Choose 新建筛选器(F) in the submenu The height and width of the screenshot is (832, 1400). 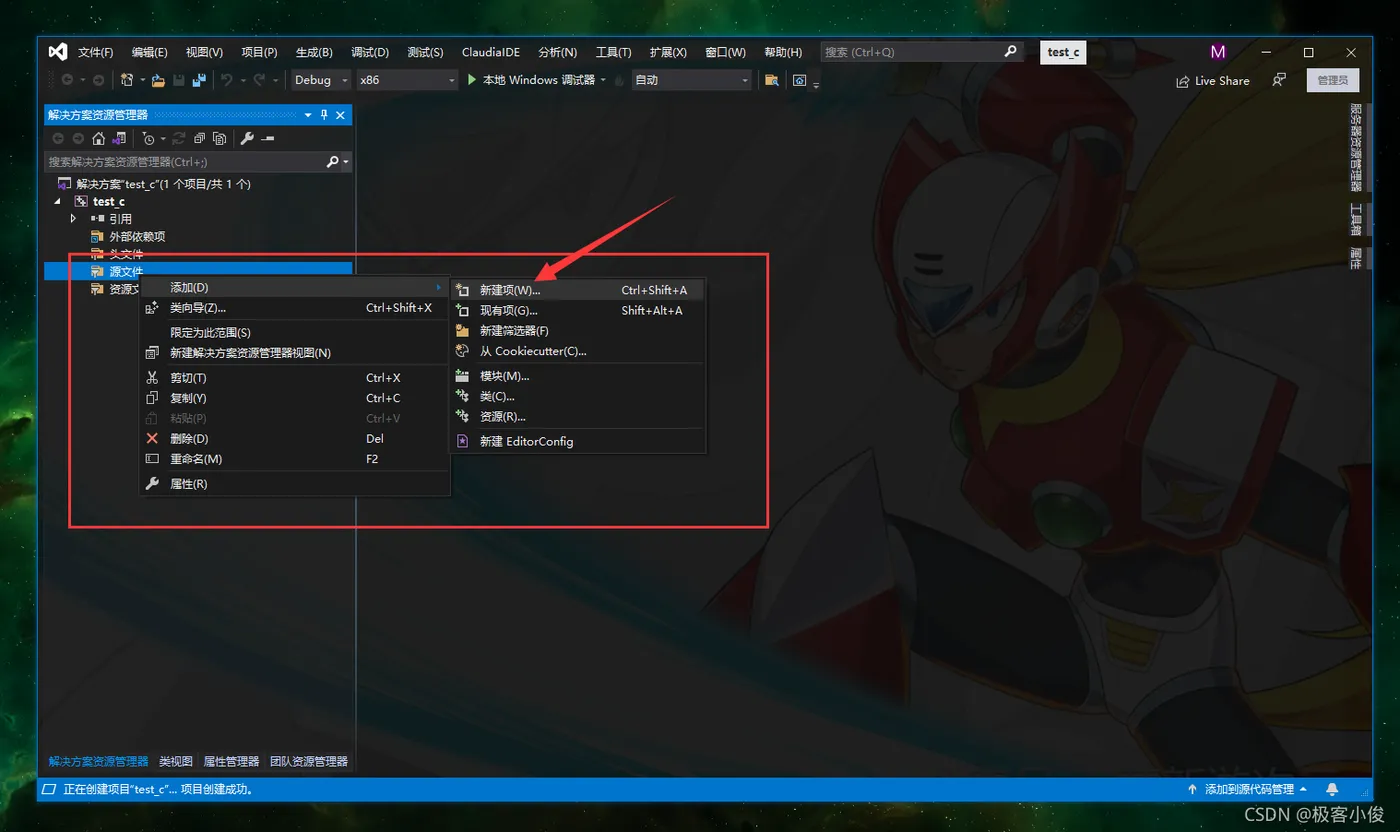[x=578, y=330]
